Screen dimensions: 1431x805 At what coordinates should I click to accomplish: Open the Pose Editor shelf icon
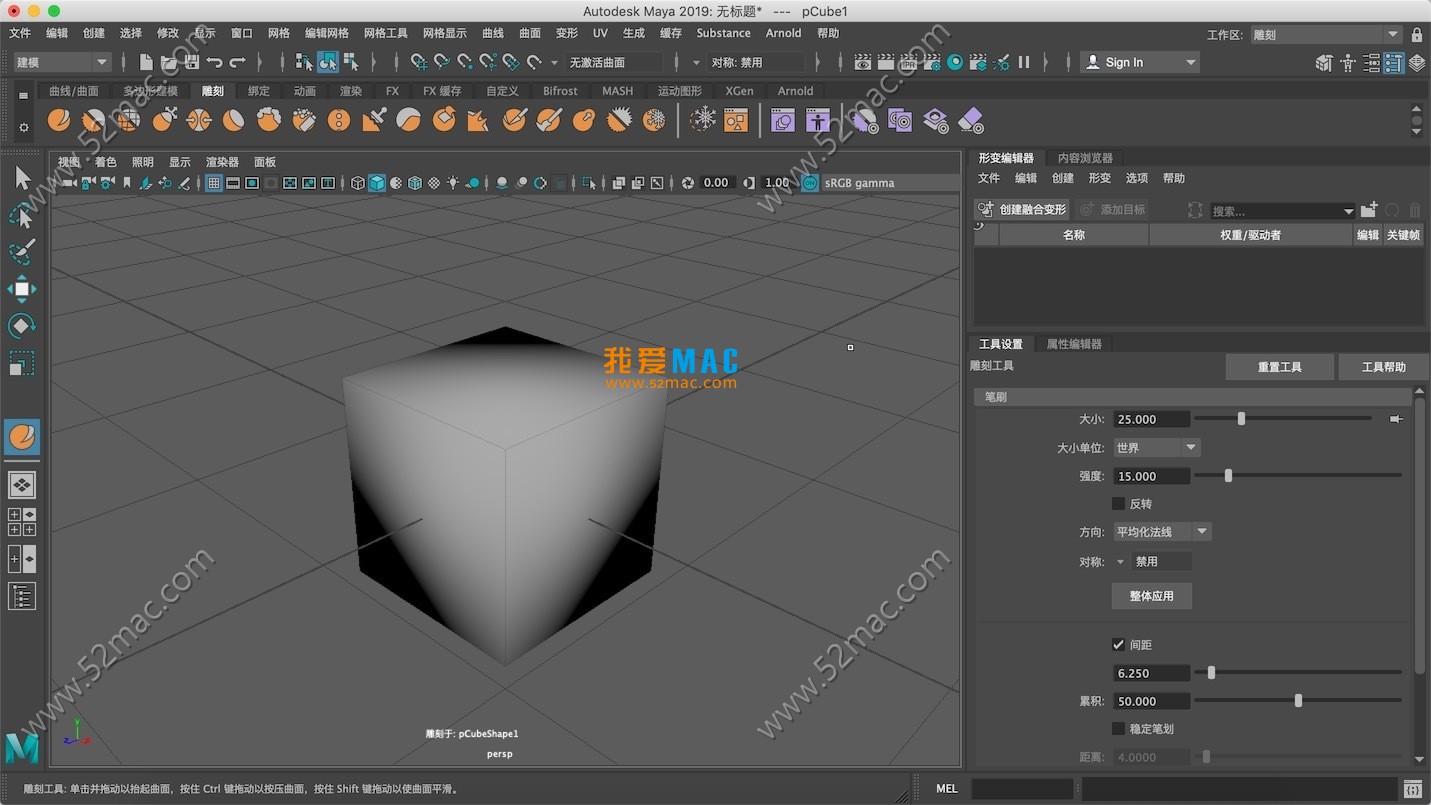tap(818, 121)
